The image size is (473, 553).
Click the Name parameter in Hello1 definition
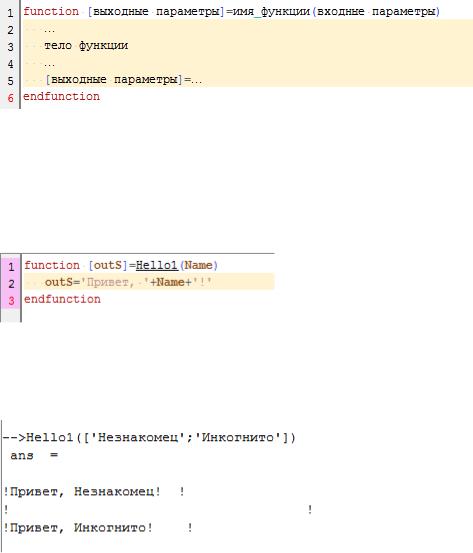click(x=199, y=265)
